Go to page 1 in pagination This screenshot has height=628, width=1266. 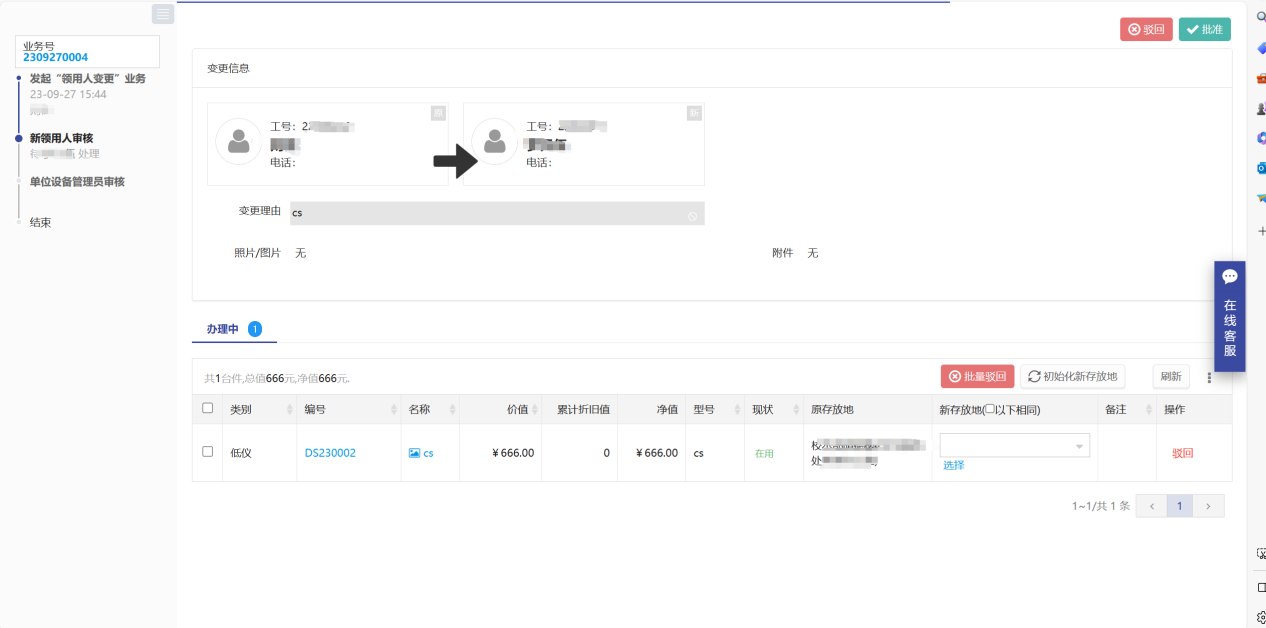pos(1179,506)
